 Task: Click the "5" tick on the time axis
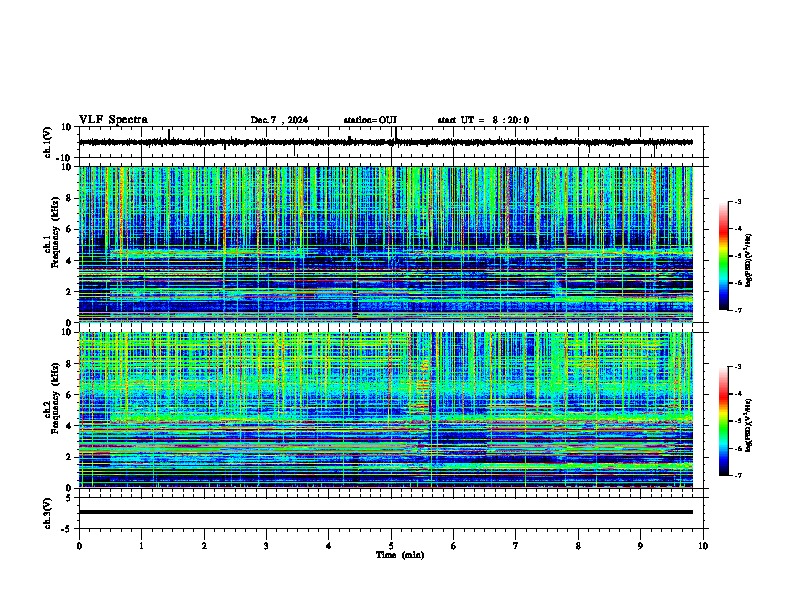pyautogui.click(x=391, y=546)
